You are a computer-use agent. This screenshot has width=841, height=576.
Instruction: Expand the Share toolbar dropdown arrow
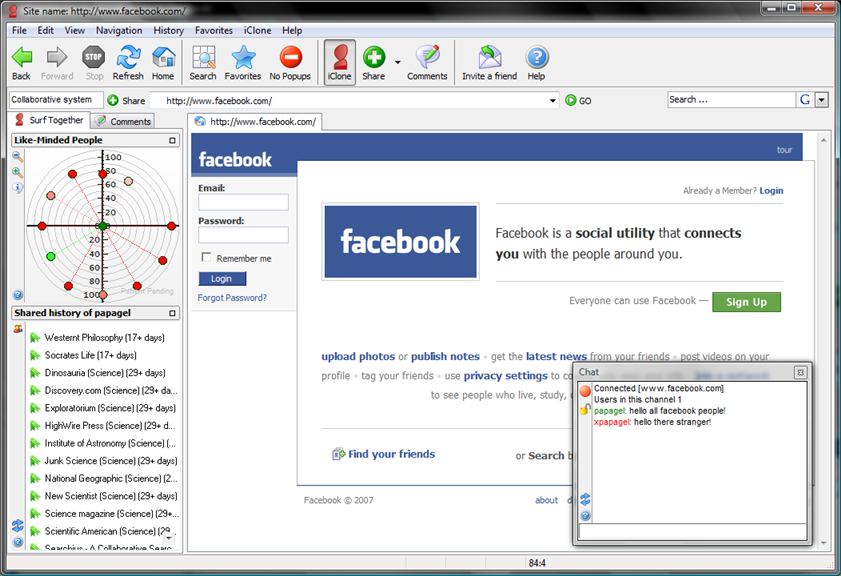(397, 63)
